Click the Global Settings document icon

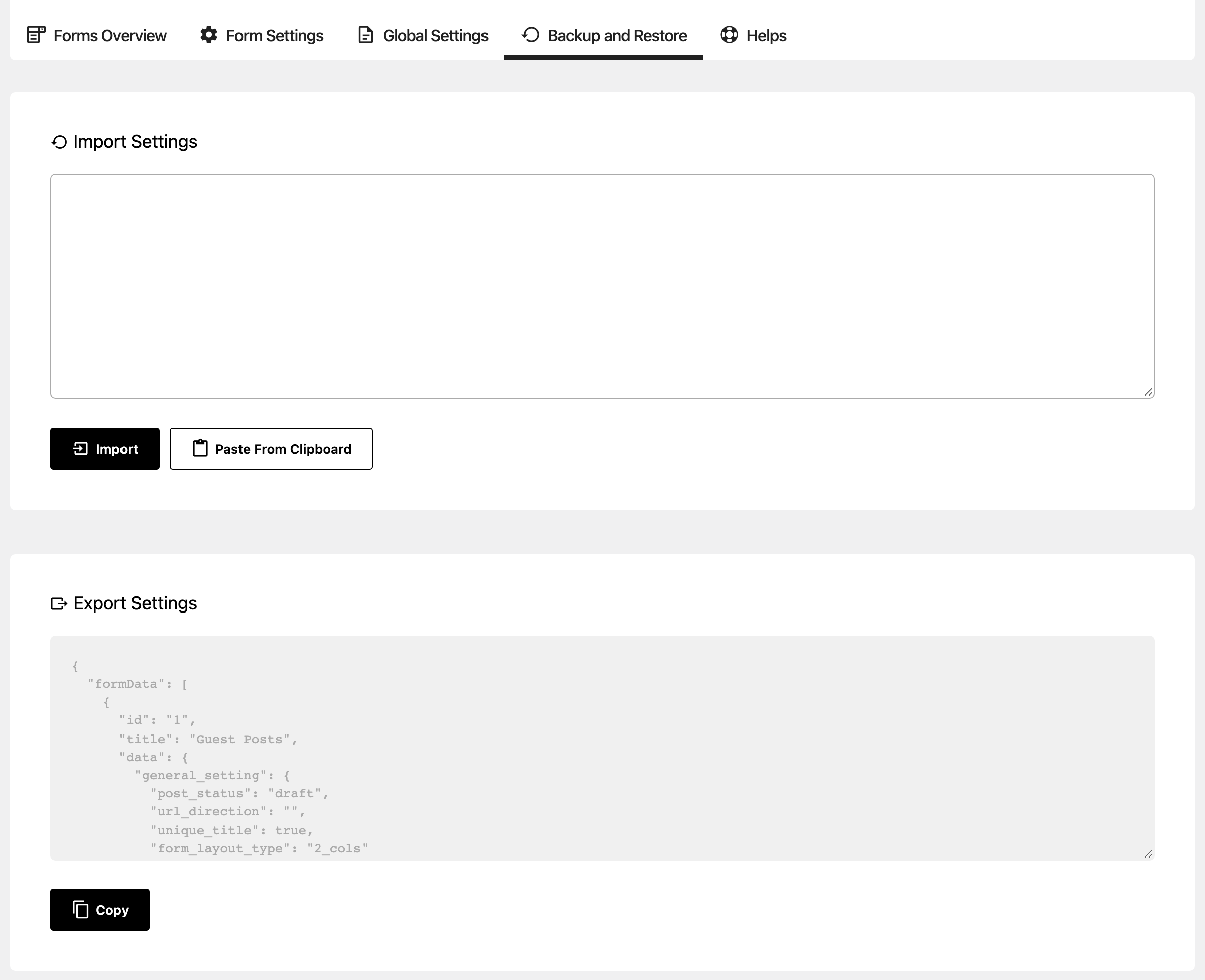(365, 35)
